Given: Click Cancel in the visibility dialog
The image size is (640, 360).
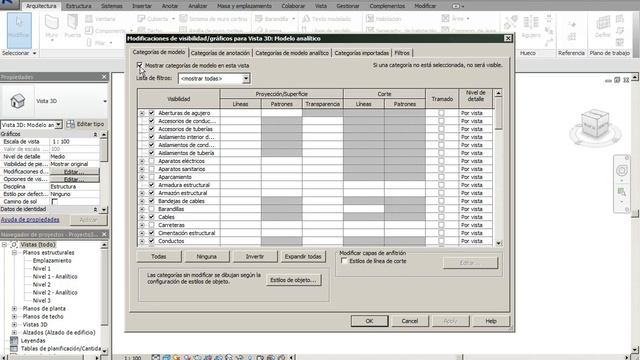Looking at the screenshot, I should point(410,321).
